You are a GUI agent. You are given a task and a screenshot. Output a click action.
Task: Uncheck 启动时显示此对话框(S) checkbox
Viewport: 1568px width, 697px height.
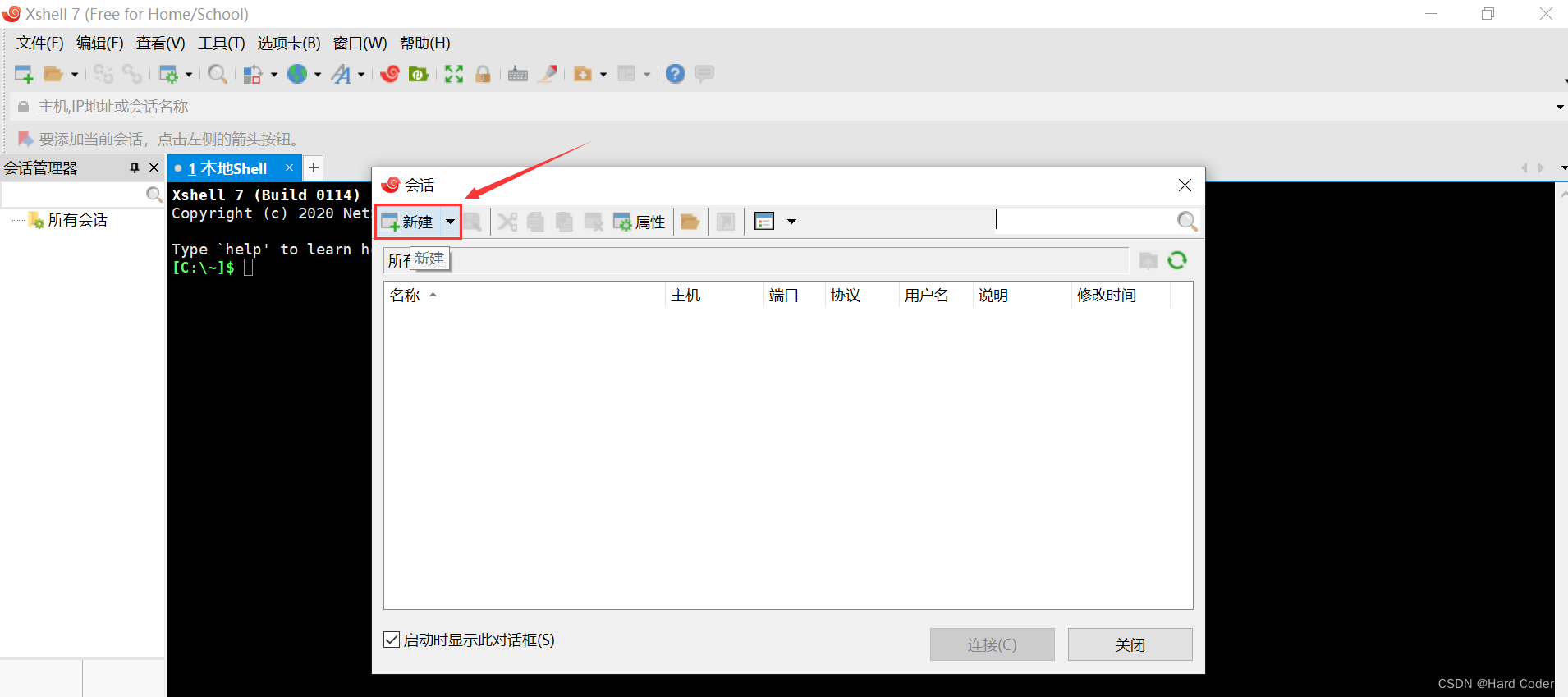(x=392, y=640)
